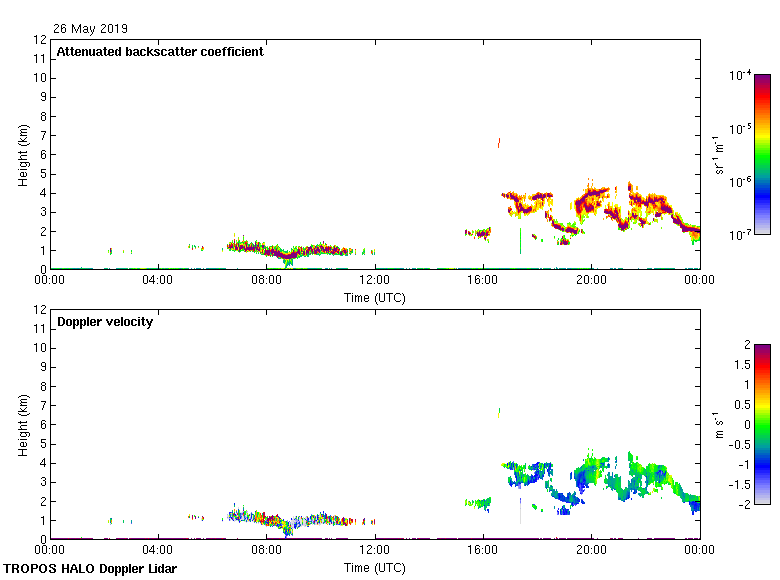Click the Doppler velocity color scale bar
This screenshot has height=580, width=780.
[x=762, y=424]
